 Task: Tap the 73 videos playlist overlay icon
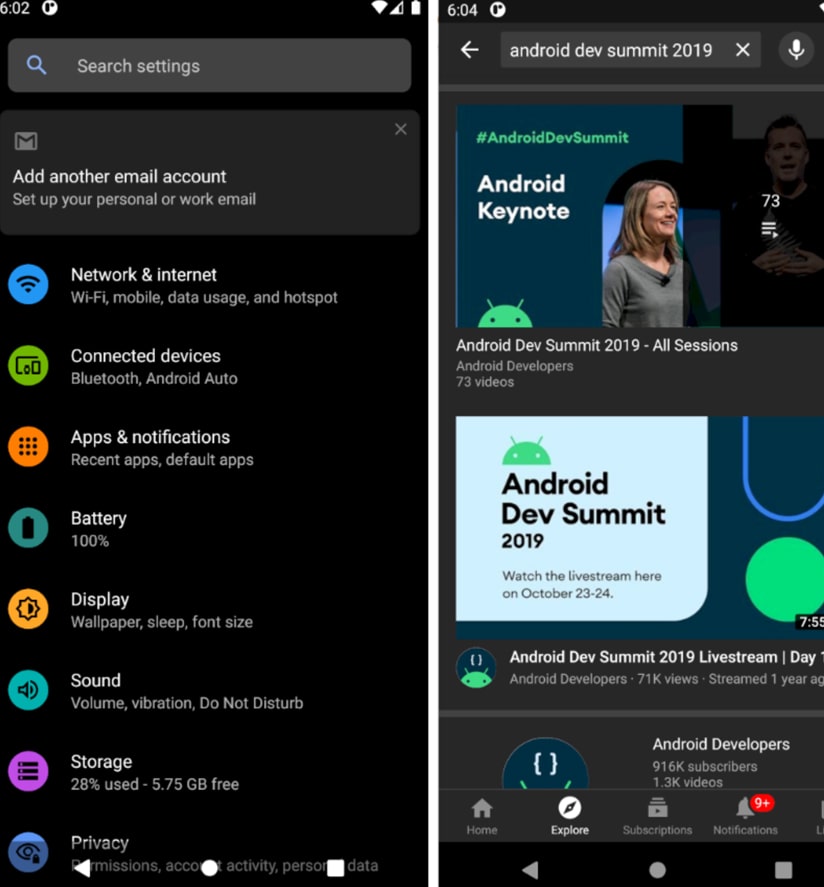(770, 230)
